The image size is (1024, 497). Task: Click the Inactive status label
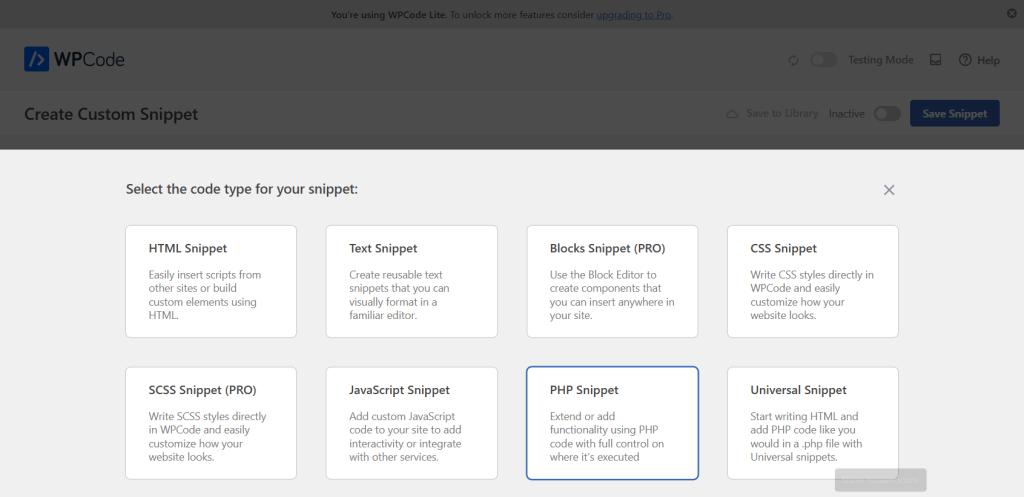point(846,114)
